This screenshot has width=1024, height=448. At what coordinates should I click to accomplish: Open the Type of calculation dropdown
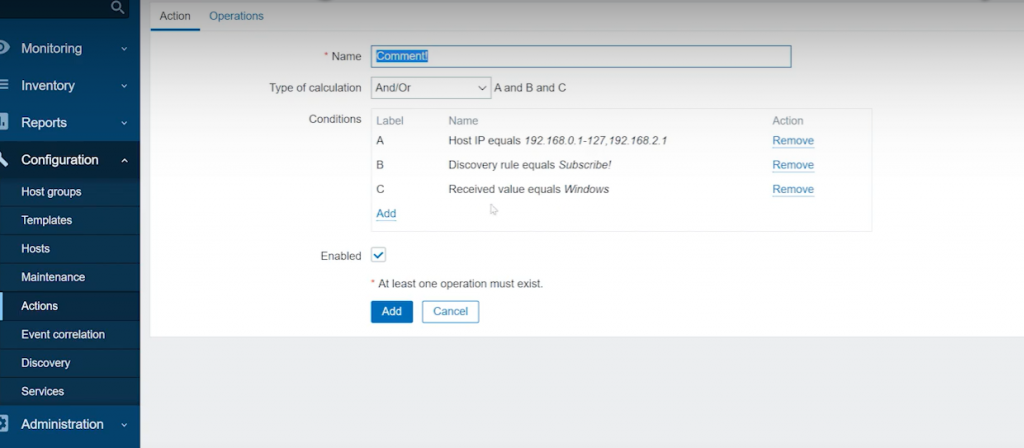430,88
